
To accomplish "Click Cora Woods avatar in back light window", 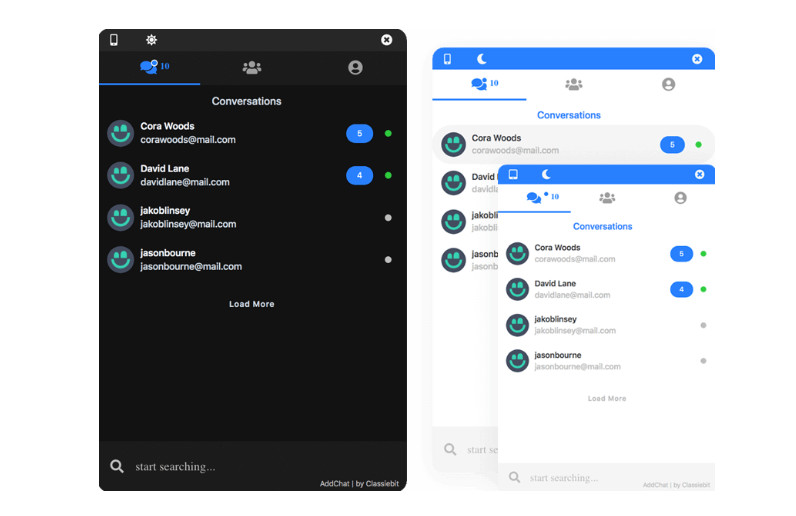I will click(453, 144).
